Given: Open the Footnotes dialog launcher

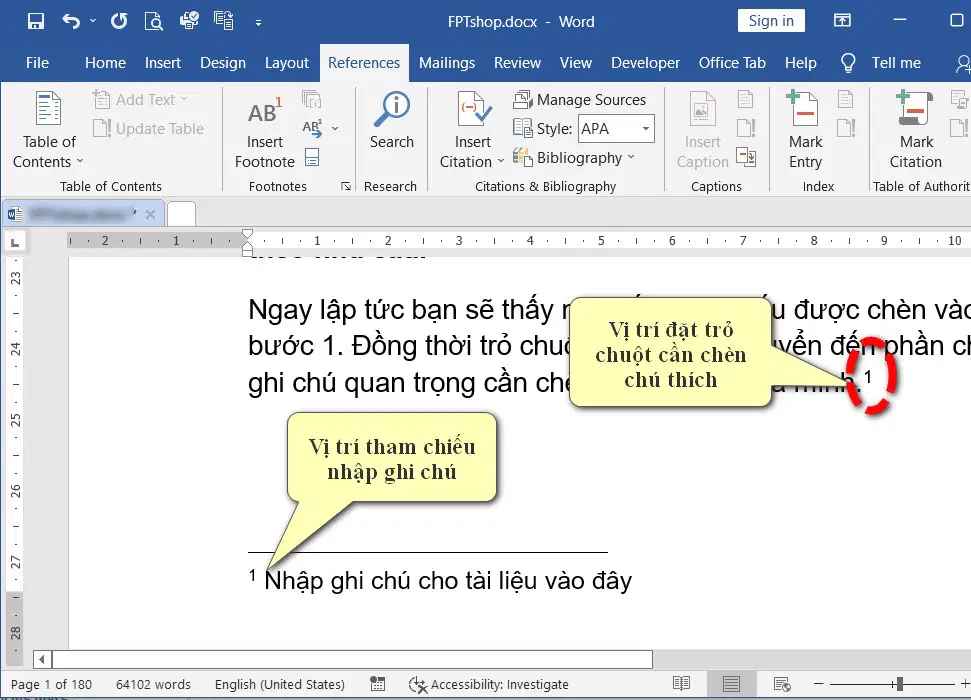Looking at the screenshot, I should coord(346,186).
